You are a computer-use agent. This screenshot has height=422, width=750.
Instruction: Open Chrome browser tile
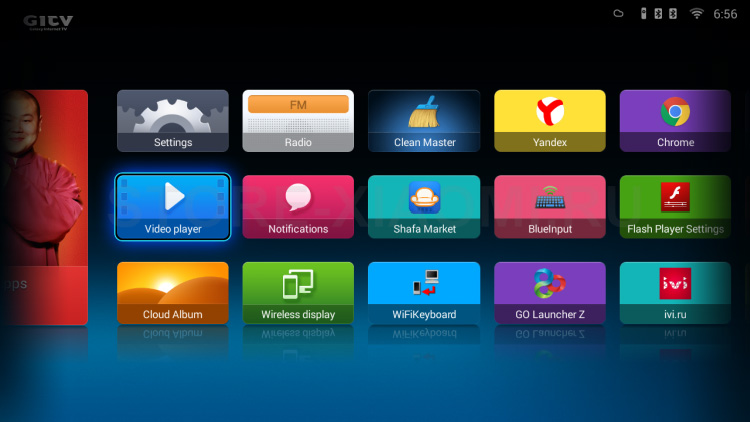pyautogui.click(x=675, y=121)
